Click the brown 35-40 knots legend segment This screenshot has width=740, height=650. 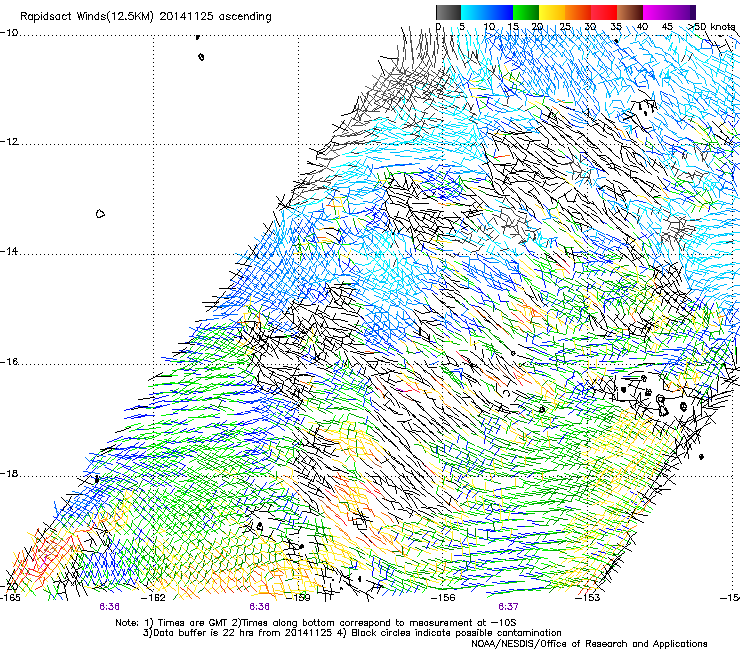[630, 12]
